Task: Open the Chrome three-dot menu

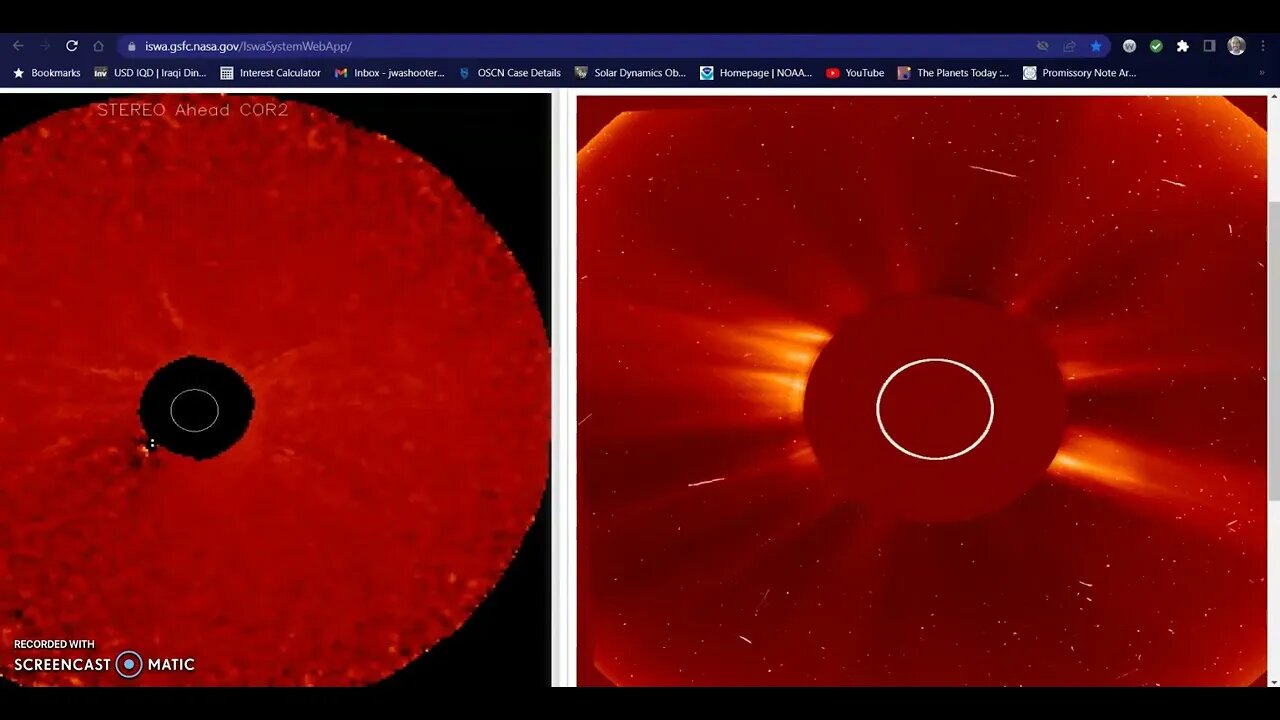Action: pyautogui.click(x=1264, y=46)
